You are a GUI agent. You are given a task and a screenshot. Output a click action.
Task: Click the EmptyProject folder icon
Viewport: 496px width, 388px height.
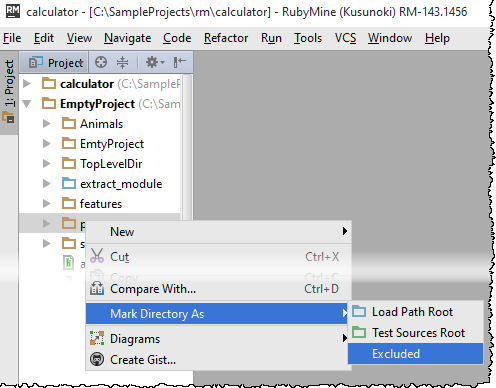tap(49, 103)
